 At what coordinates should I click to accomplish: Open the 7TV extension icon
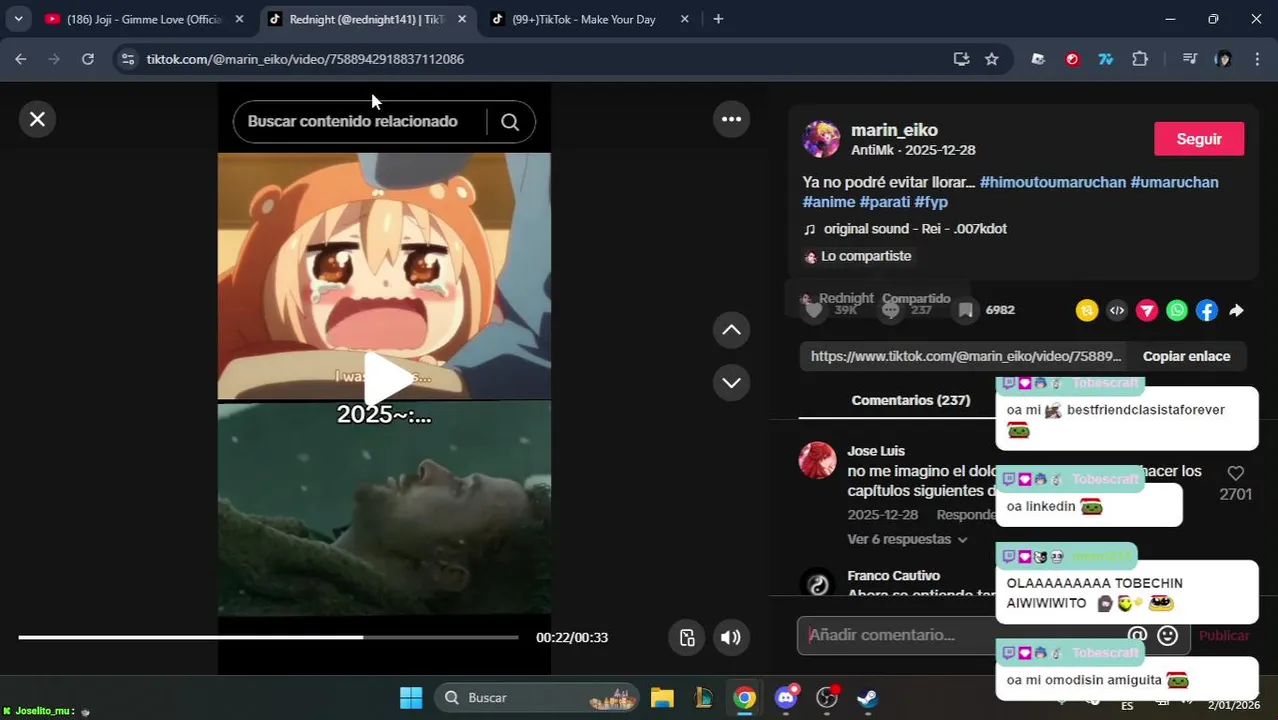1106,59
